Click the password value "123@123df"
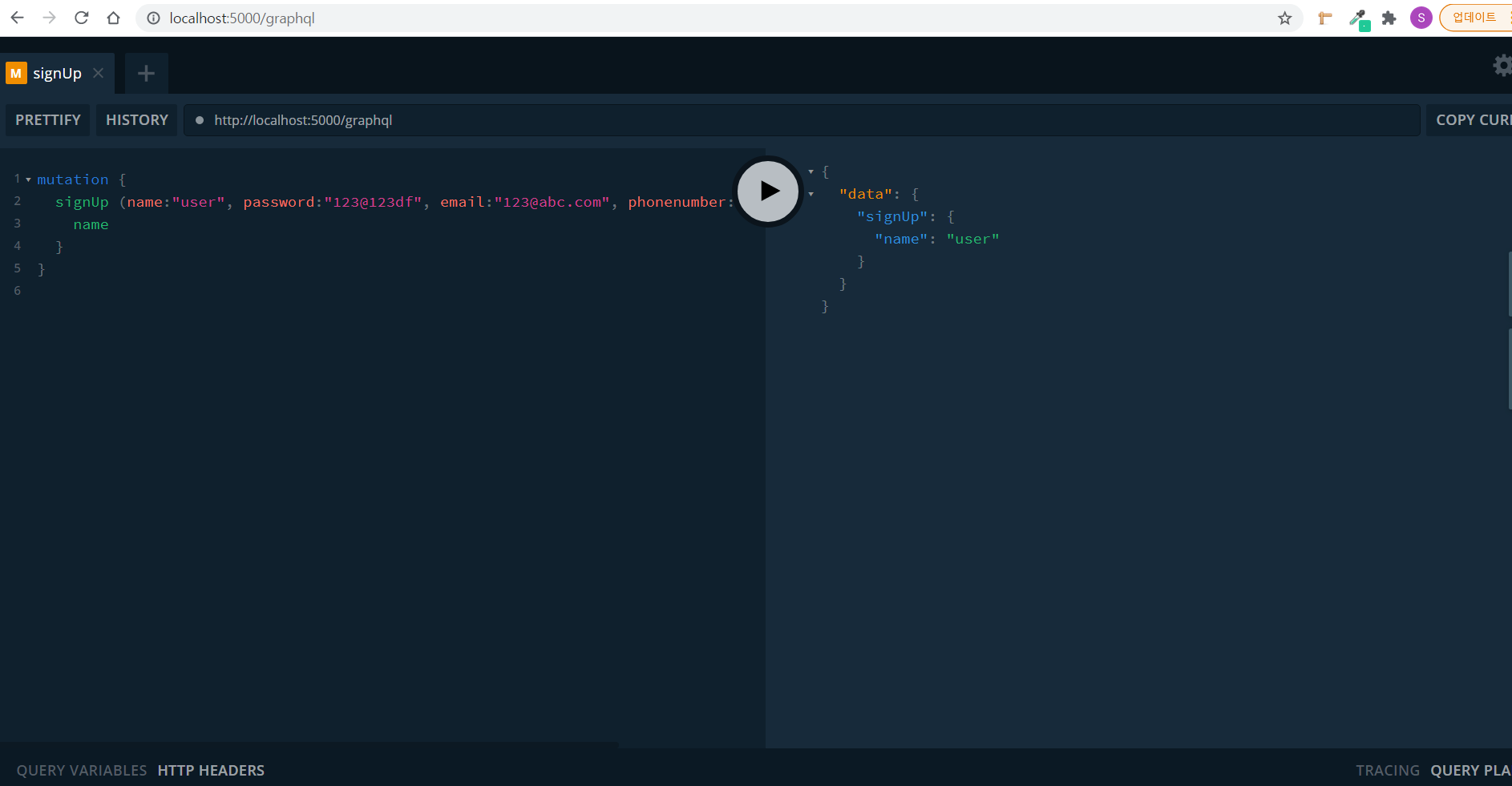This screenshot has height=786, width=1512. (x=373, y=202)
